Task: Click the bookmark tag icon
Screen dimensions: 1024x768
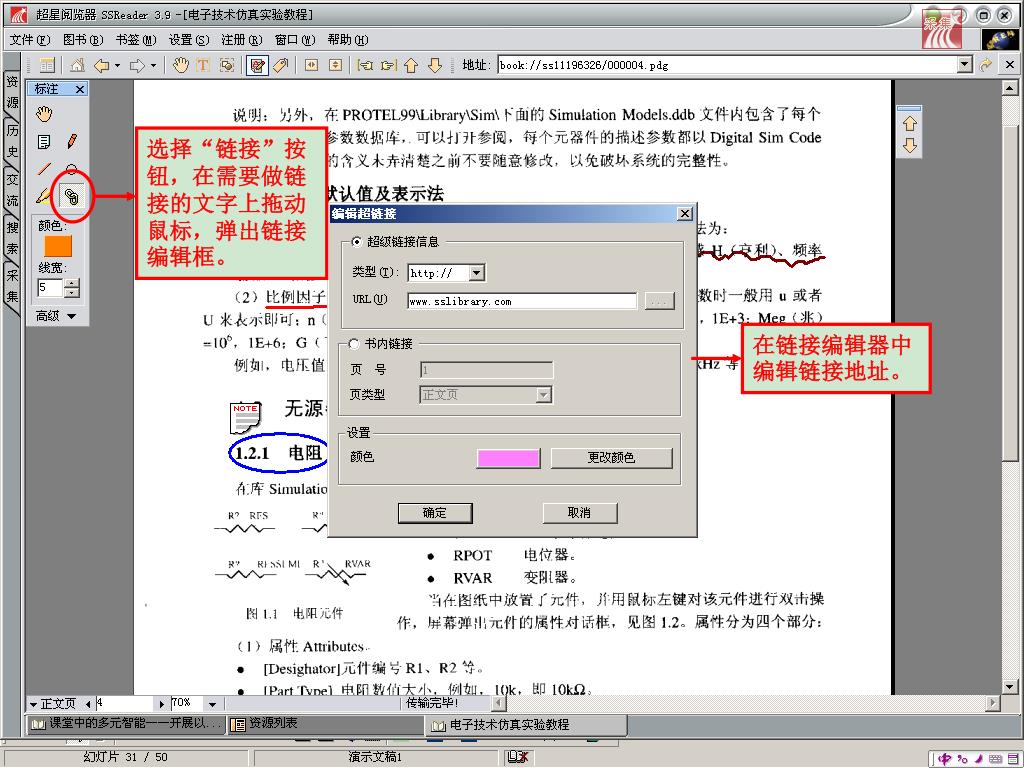Action: click(281, 65)
